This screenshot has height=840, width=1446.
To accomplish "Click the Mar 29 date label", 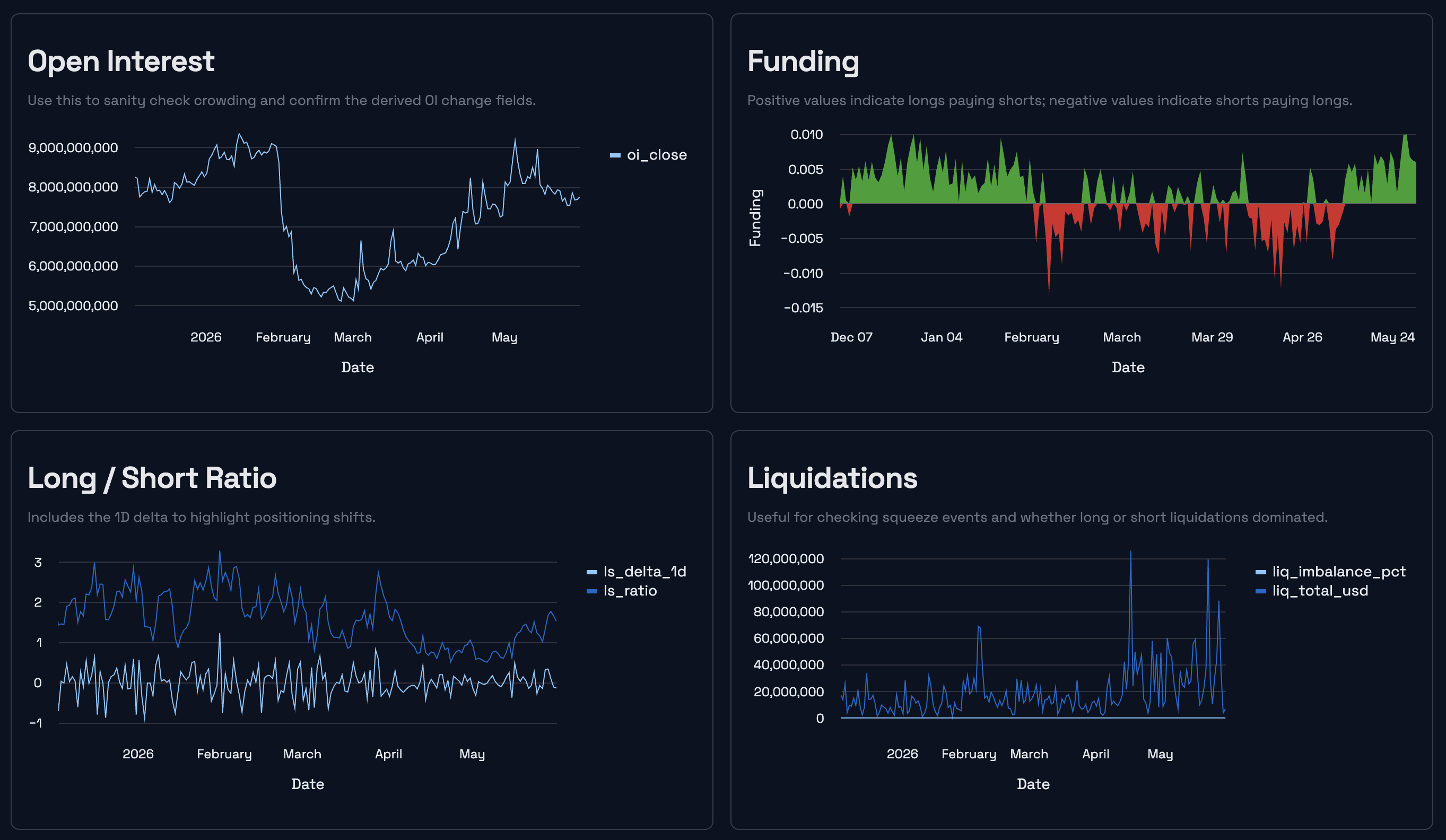I will pos(1212,337).
